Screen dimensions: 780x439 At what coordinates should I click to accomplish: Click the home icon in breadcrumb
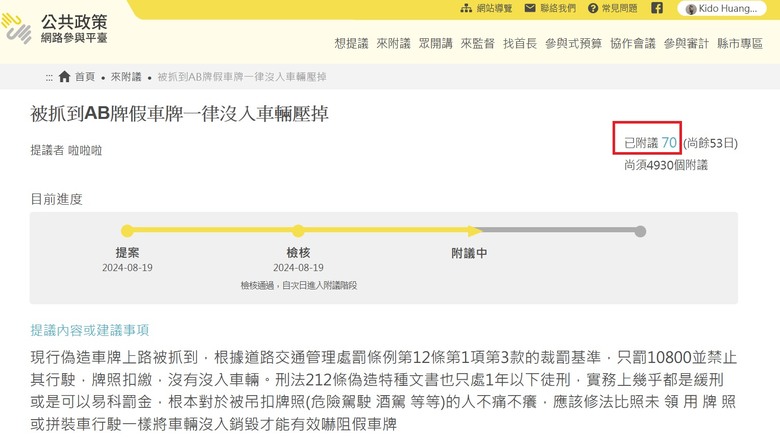pyautogui.click(x=64, y=77)
